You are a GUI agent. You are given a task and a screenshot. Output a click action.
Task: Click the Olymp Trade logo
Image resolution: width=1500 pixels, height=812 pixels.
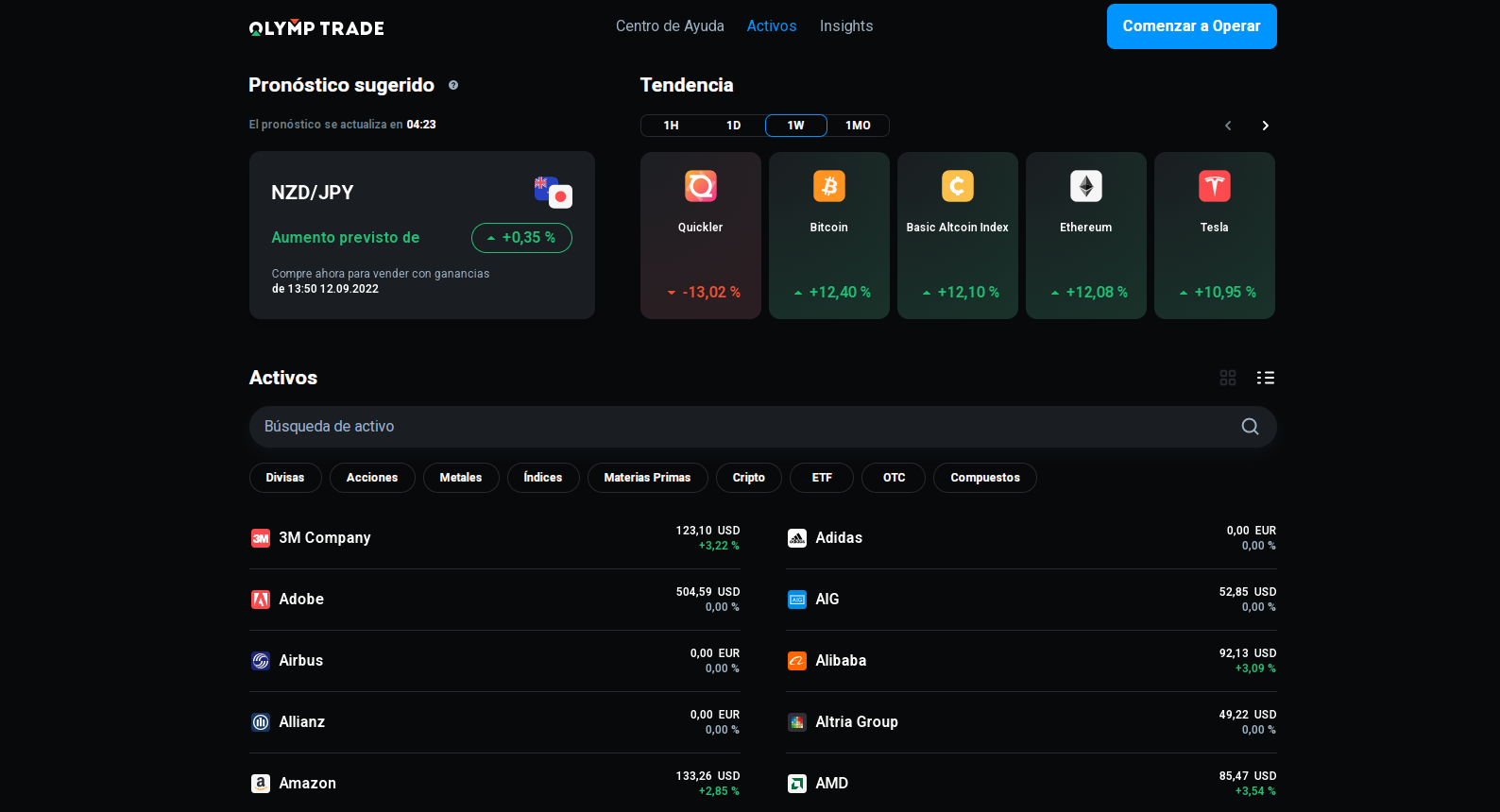click(x=316, y=28)
